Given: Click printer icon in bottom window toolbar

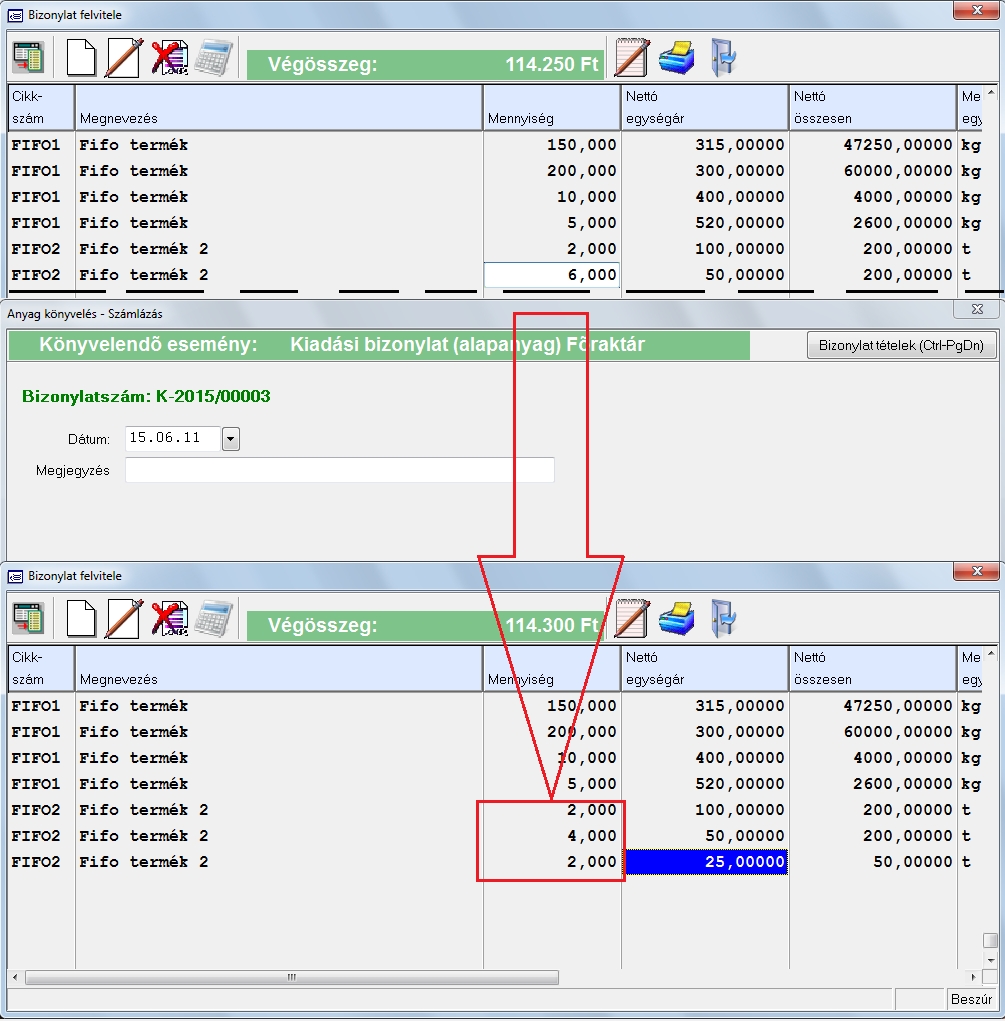Looking at the screenshot, I should (x=677, y=619).
